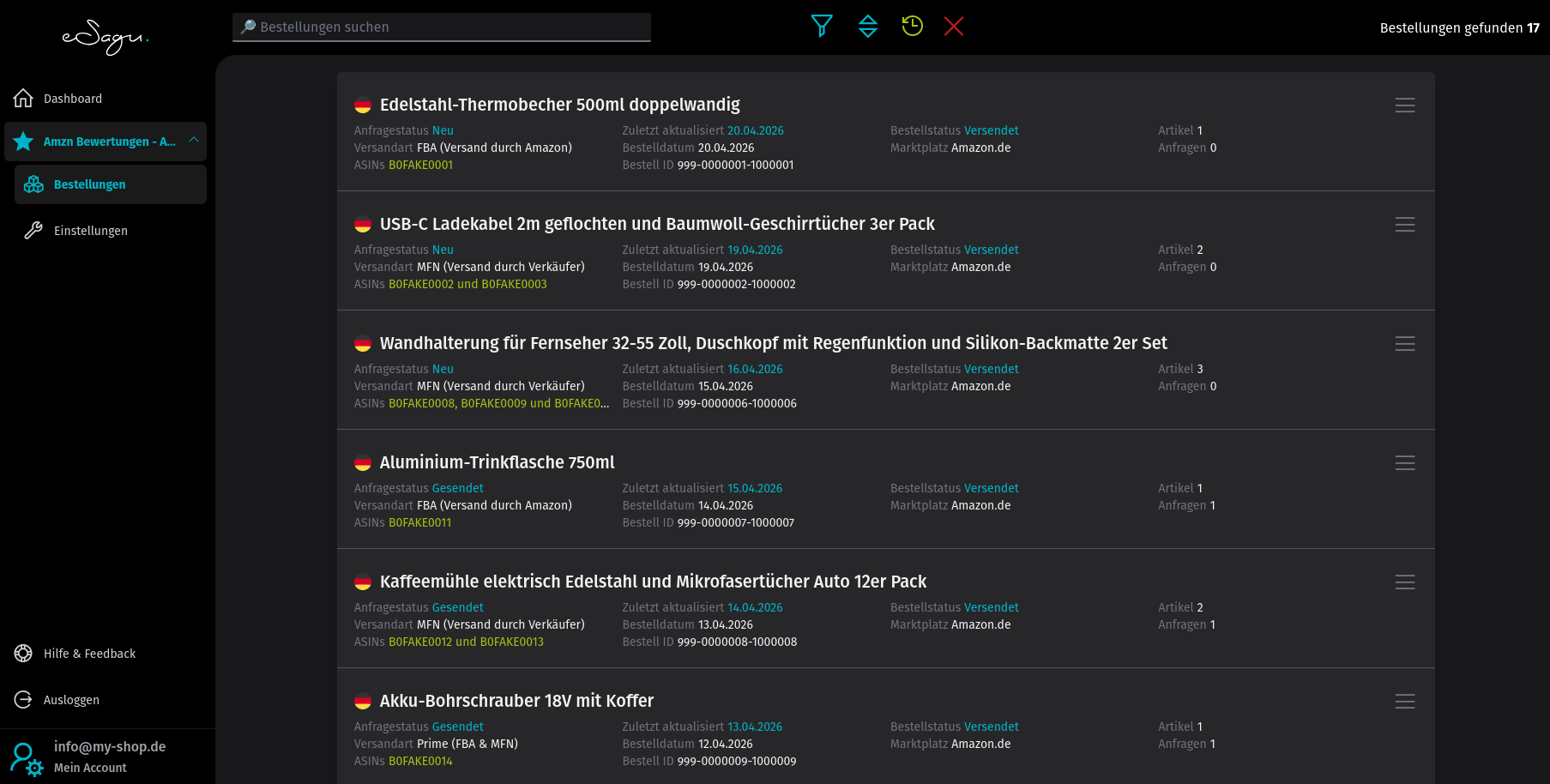Click ASIN B0FAKE0001 link
Viewport: 1550px width, 784px height.
420,166
